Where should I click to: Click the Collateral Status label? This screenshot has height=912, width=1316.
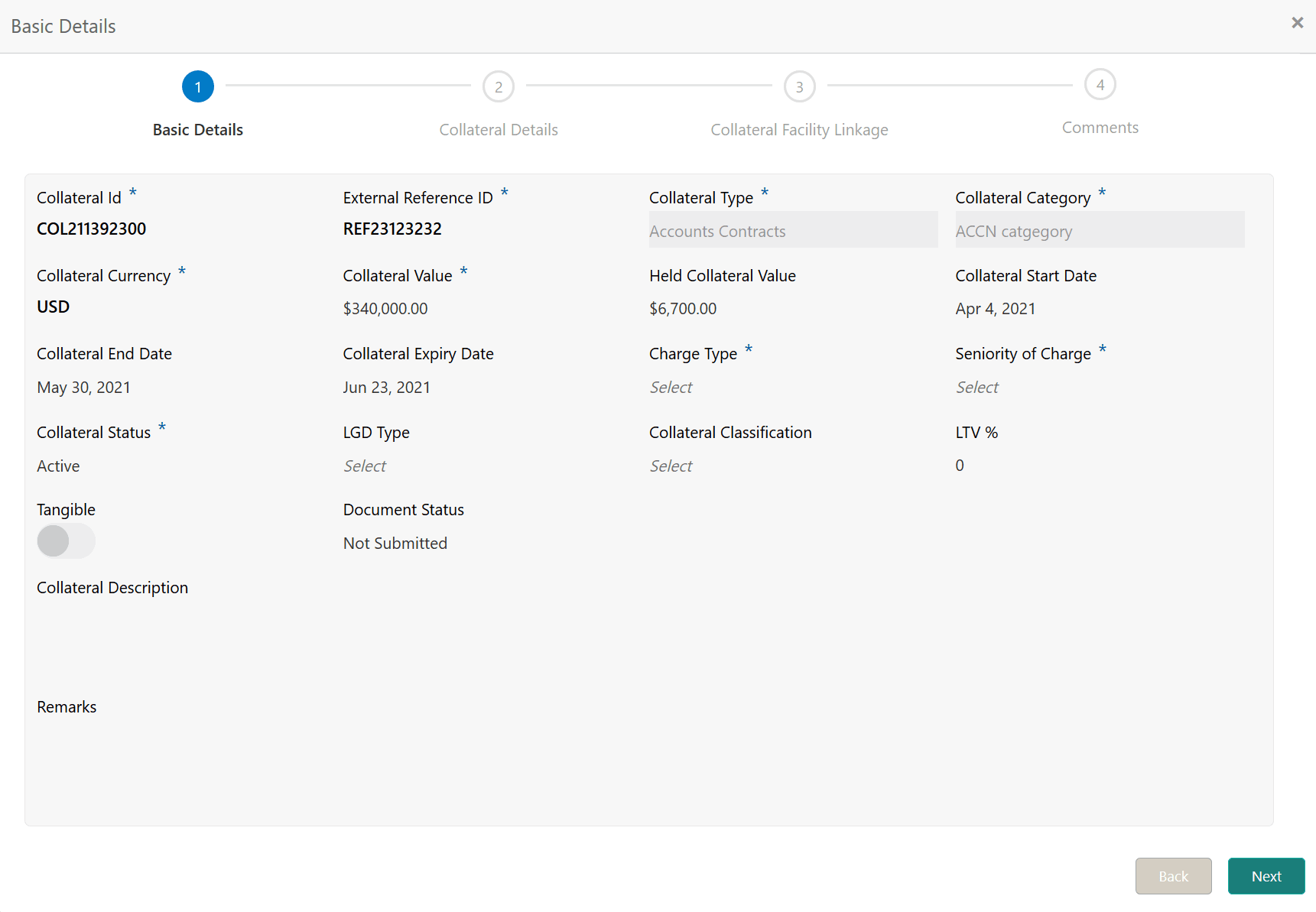(94, 433)
